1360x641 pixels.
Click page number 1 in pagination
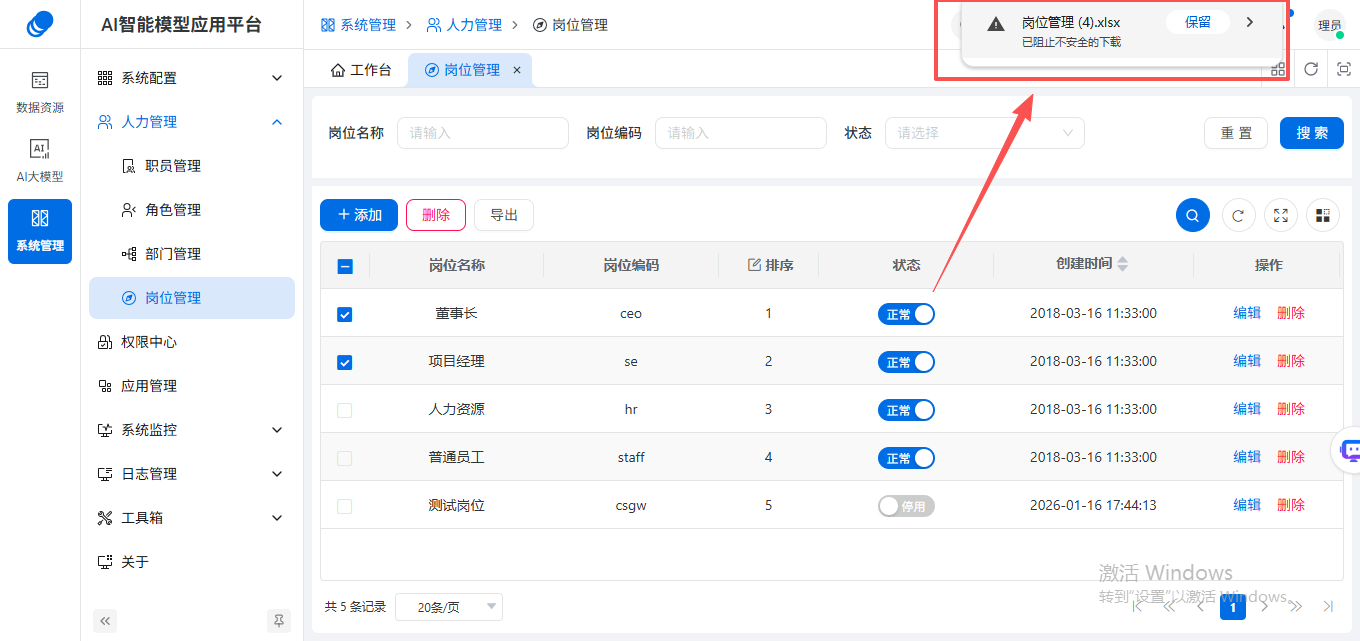point(1233,606)
